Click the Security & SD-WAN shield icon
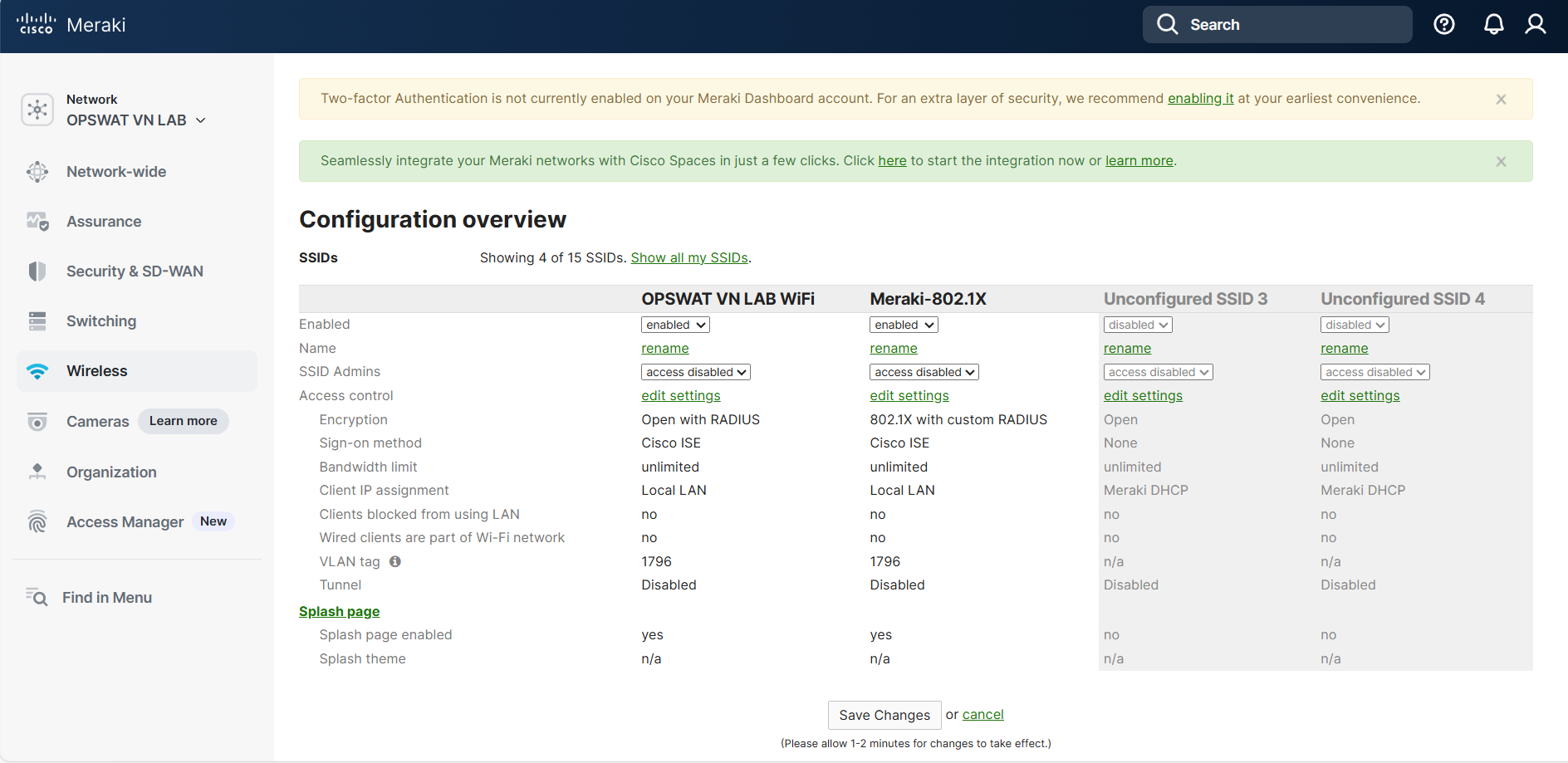 point(37,271)
